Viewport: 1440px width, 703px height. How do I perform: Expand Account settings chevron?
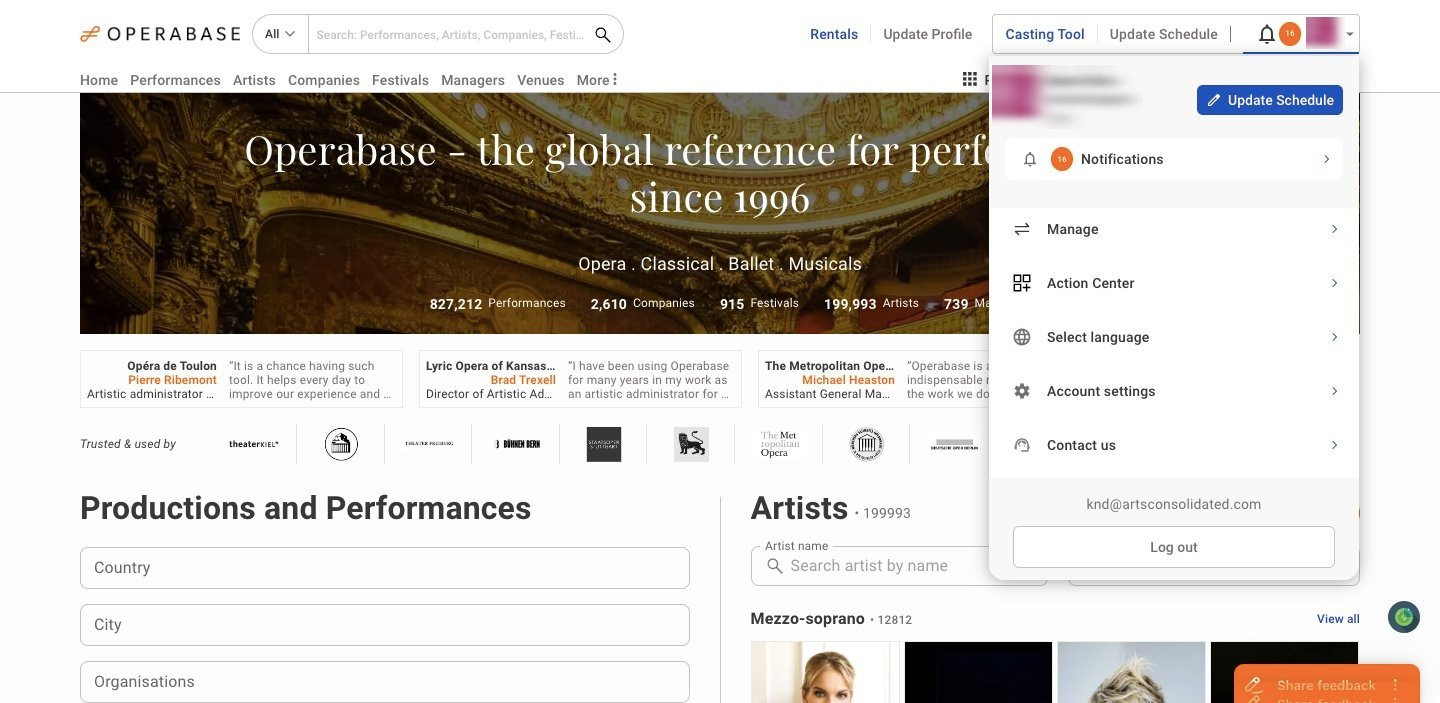[x=1334, y=391]
